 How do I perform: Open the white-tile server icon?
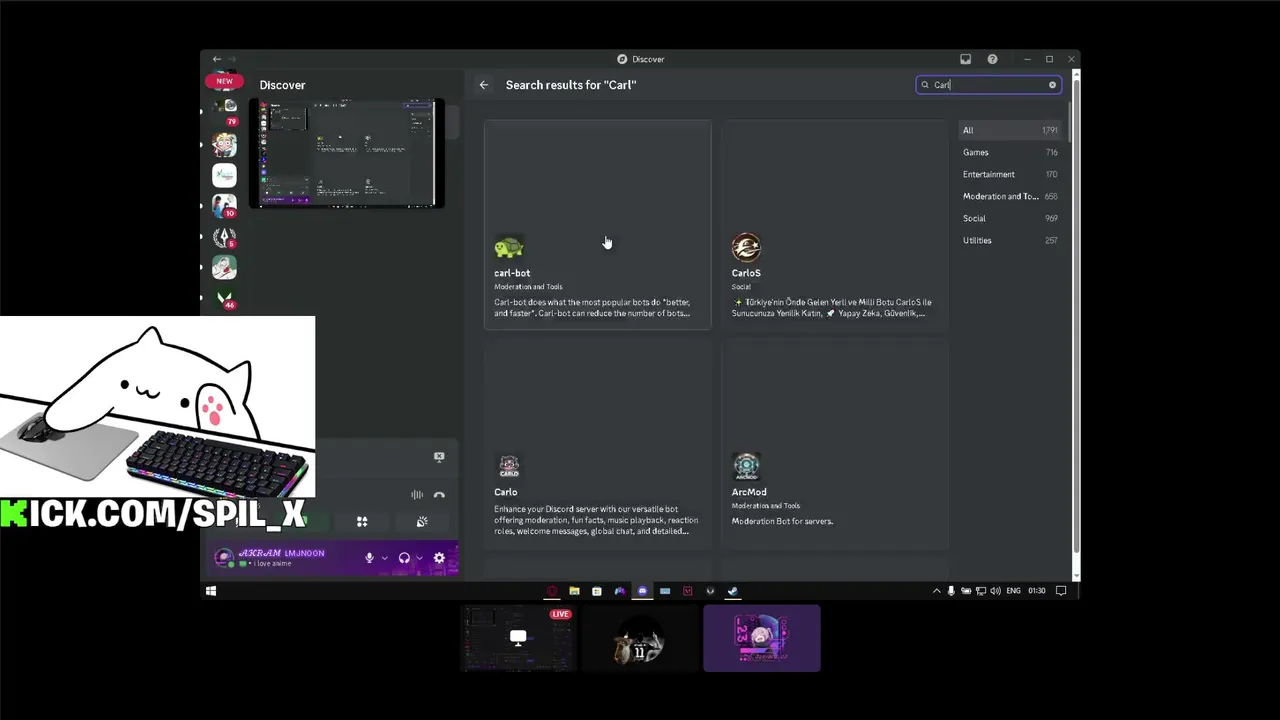(x=225, y=175)
